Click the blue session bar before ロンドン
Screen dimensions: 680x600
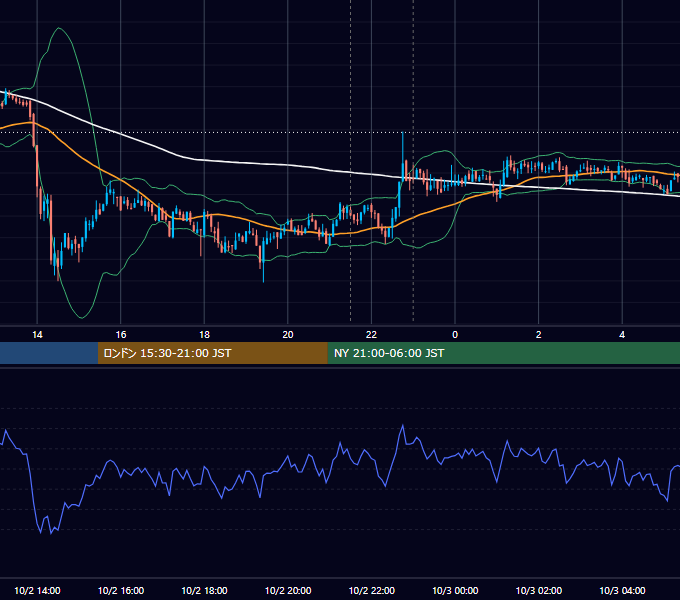49,353
